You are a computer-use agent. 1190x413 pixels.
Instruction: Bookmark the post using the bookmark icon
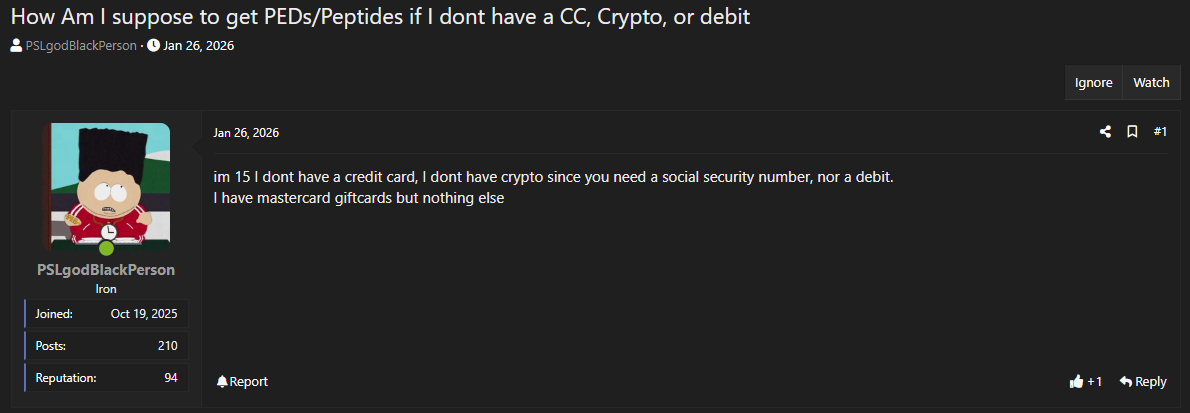point(1132,132)
